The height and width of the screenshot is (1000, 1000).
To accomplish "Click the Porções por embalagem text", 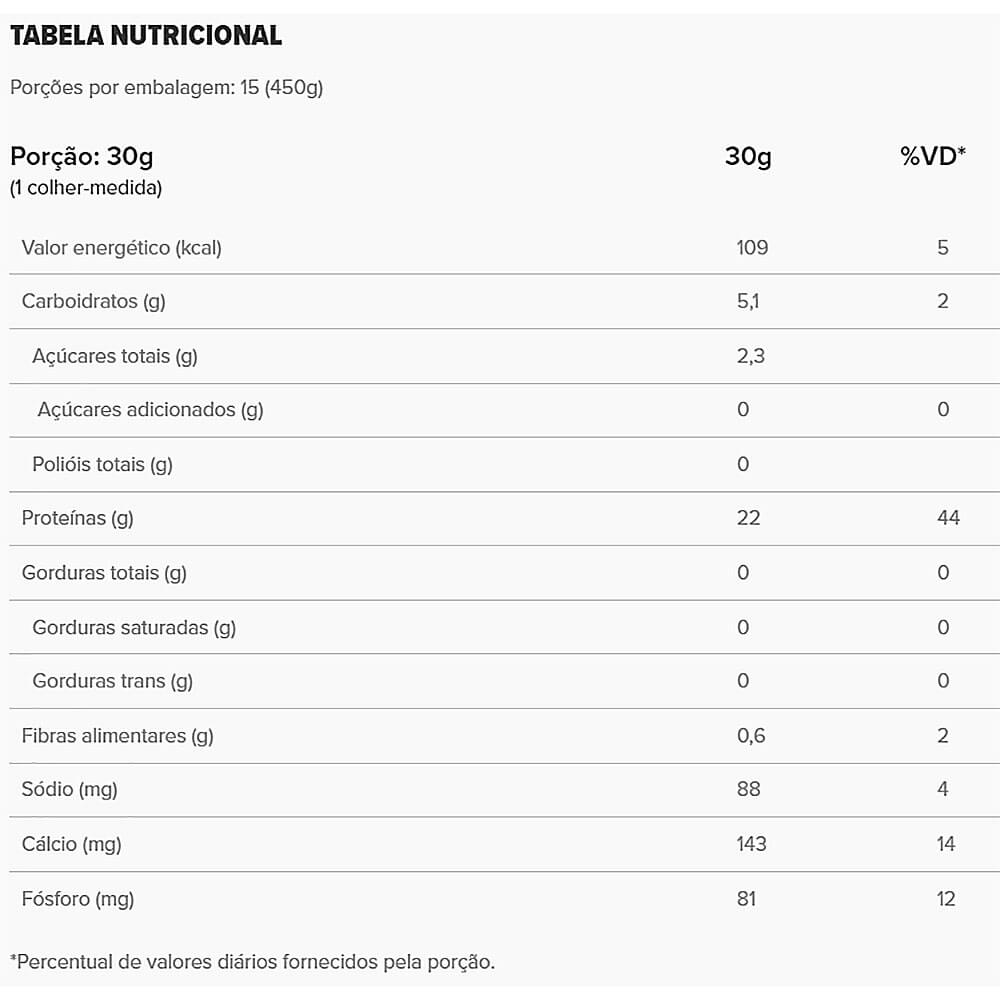I will click(166, 87).
